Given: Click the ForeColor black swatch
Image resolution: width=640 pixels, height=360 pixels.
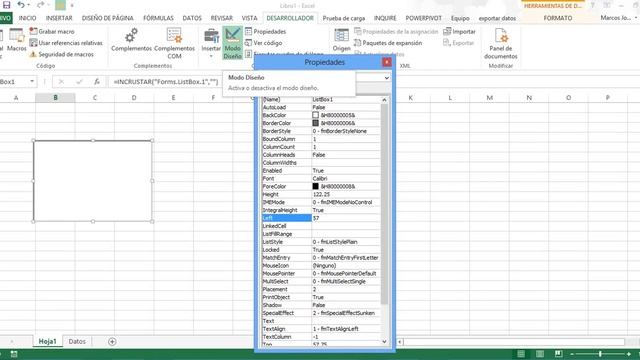Looking at the screenshot, I should [316, 186].
